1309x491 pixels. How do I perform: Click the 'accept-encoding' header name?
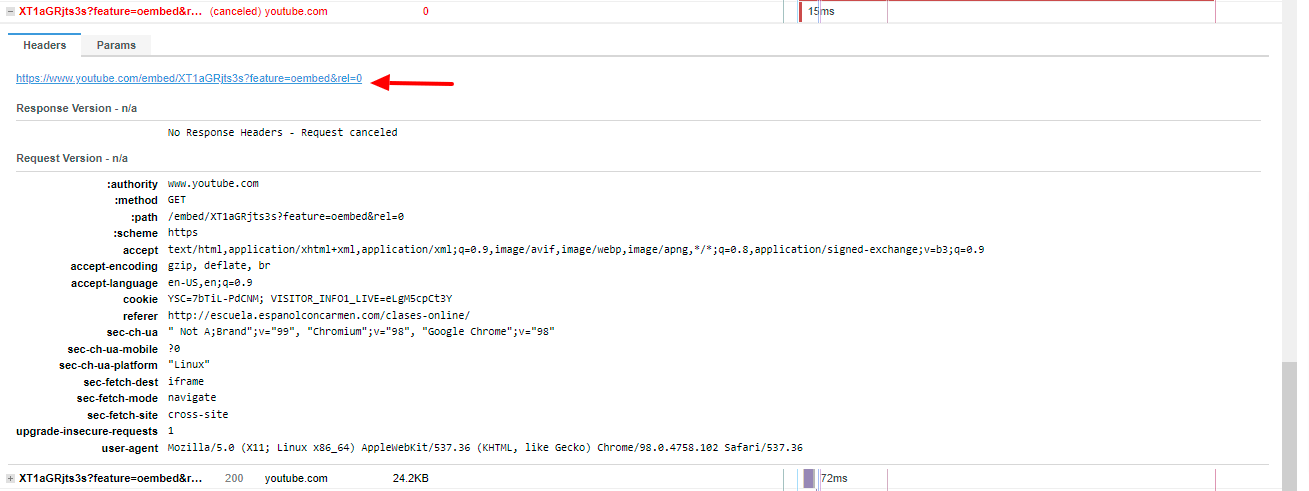pos(114,266)
